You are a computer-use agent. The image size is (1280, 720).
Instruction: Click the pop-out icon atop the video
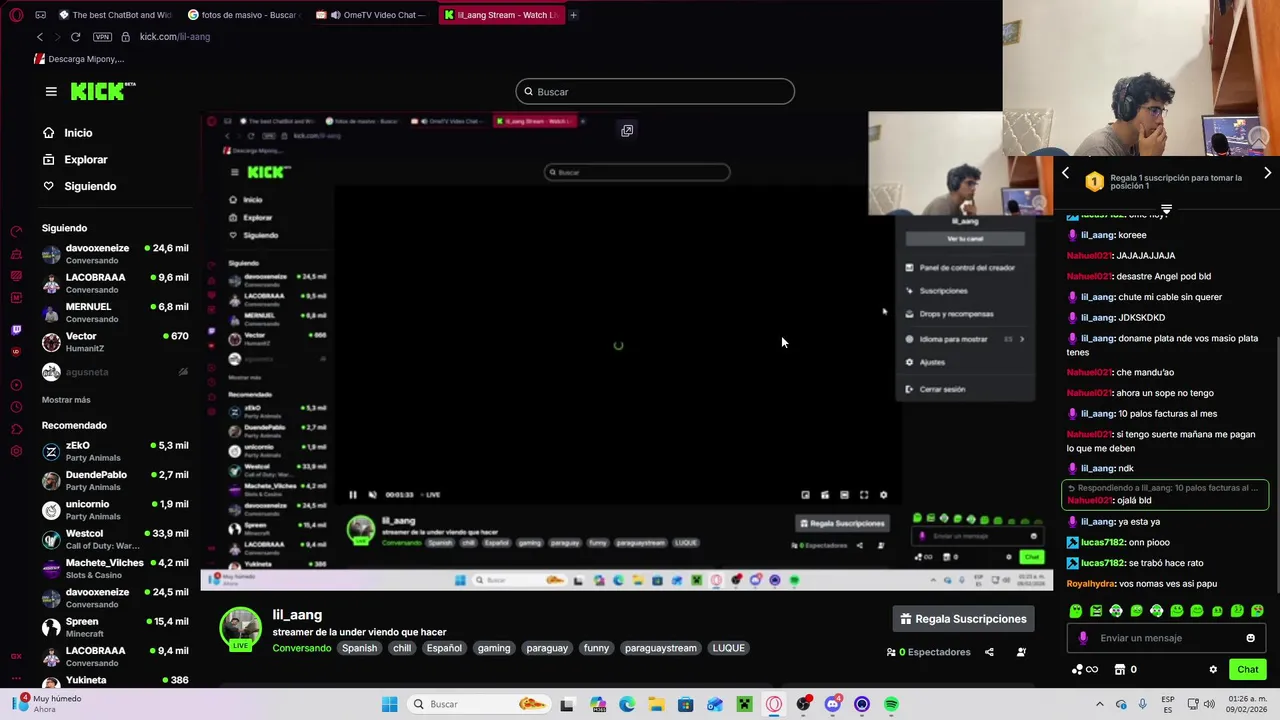coord(627,131)
